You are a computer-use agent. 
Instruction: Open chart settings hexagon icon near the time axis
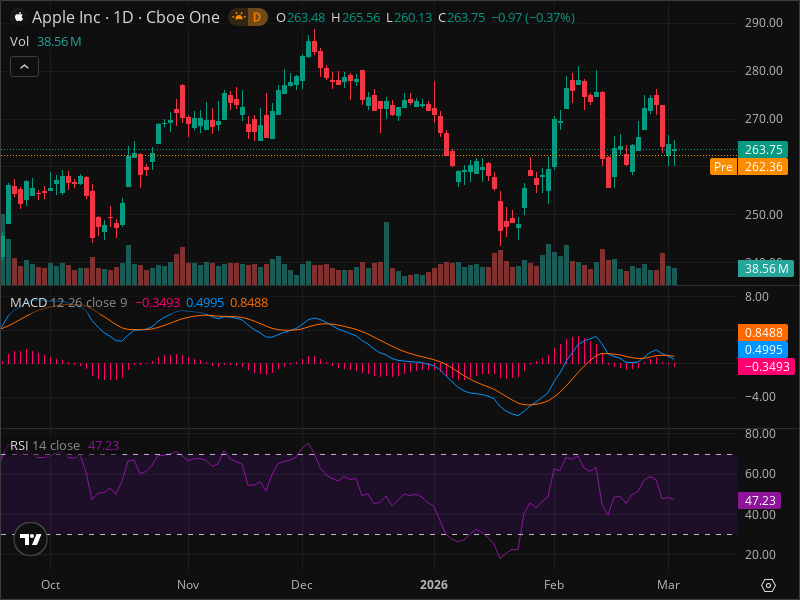[768, 585]
